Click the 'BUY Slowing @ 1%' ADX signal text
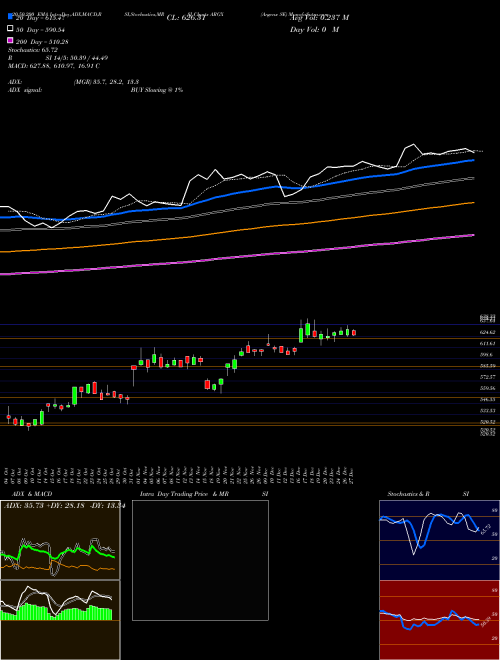The height and width of the screenshot is (660, 500). click(157, 90)
